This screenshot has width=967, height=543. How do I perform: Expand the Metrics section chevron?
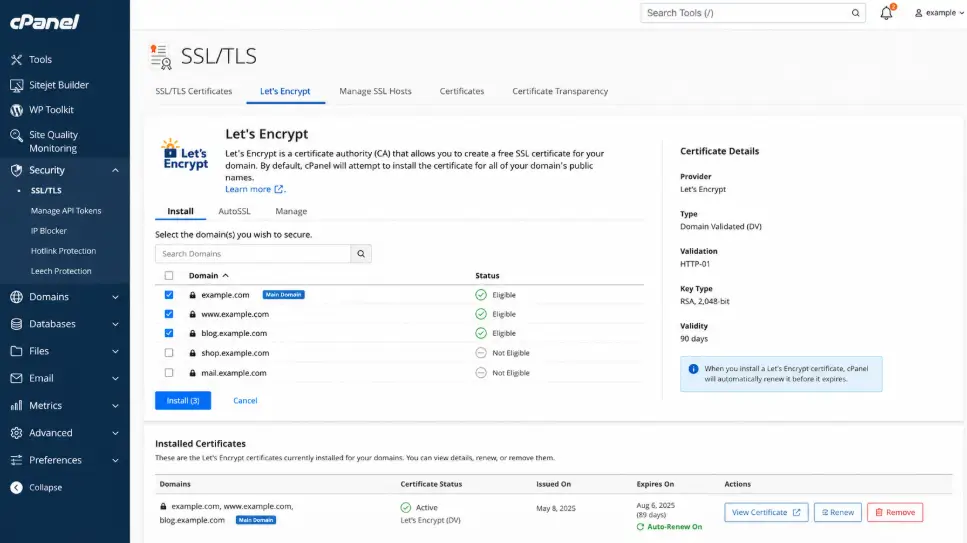(x=115, y=405)
